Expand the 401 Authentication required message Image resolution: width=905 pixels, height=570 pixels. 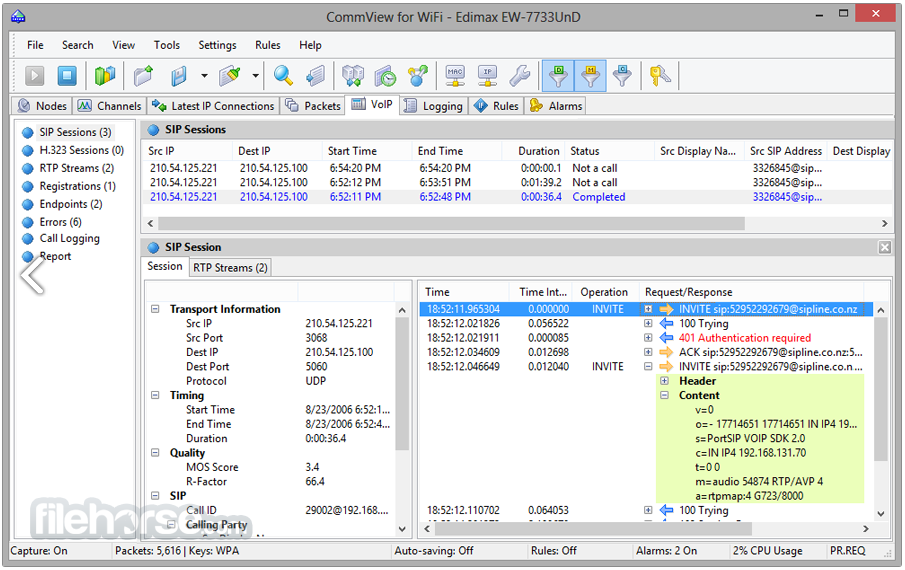(x=648, y=338)
